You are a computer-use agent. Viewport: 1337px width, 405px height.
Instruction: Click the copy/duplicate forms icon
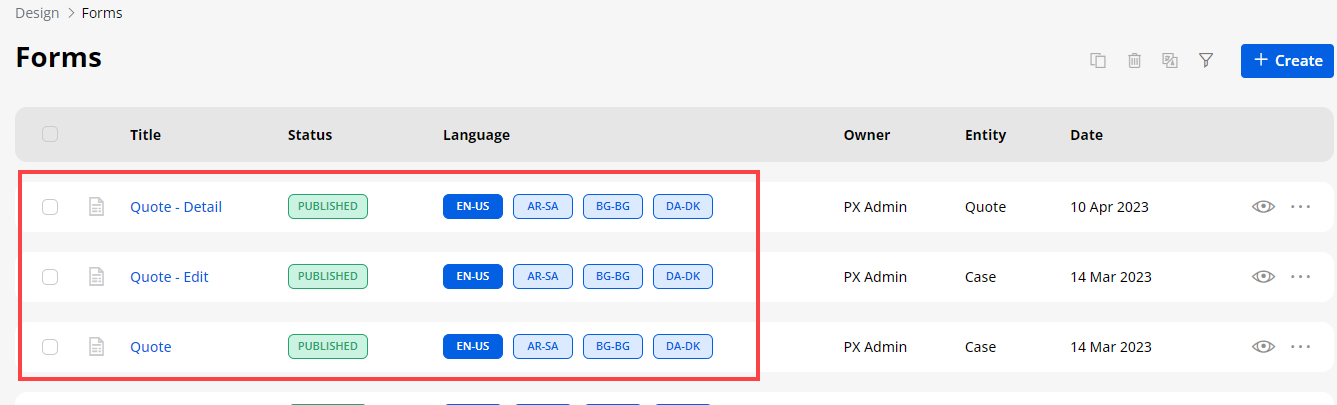point(1098,61)
